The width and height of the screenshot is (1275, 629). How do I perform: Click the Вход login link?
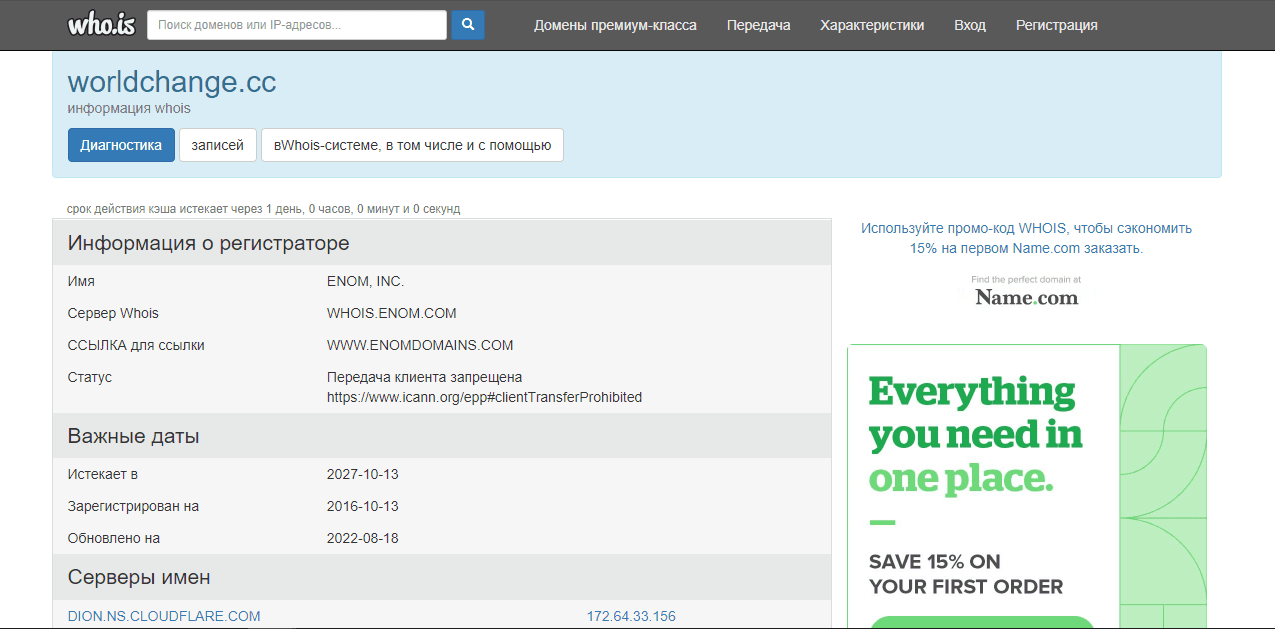tap(969, 25)
